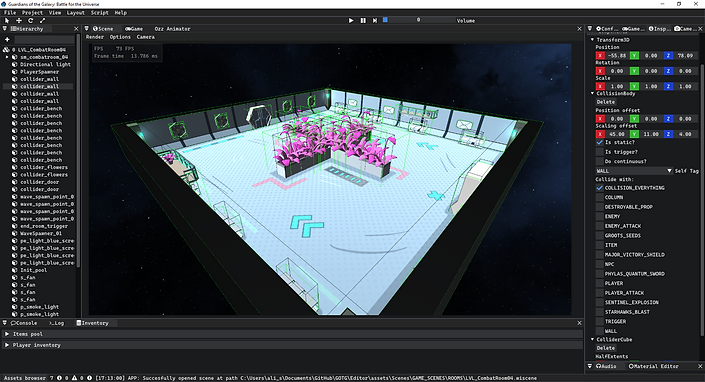Select the scale tool icon
The image size is (705, 382).
coord(42,20)
